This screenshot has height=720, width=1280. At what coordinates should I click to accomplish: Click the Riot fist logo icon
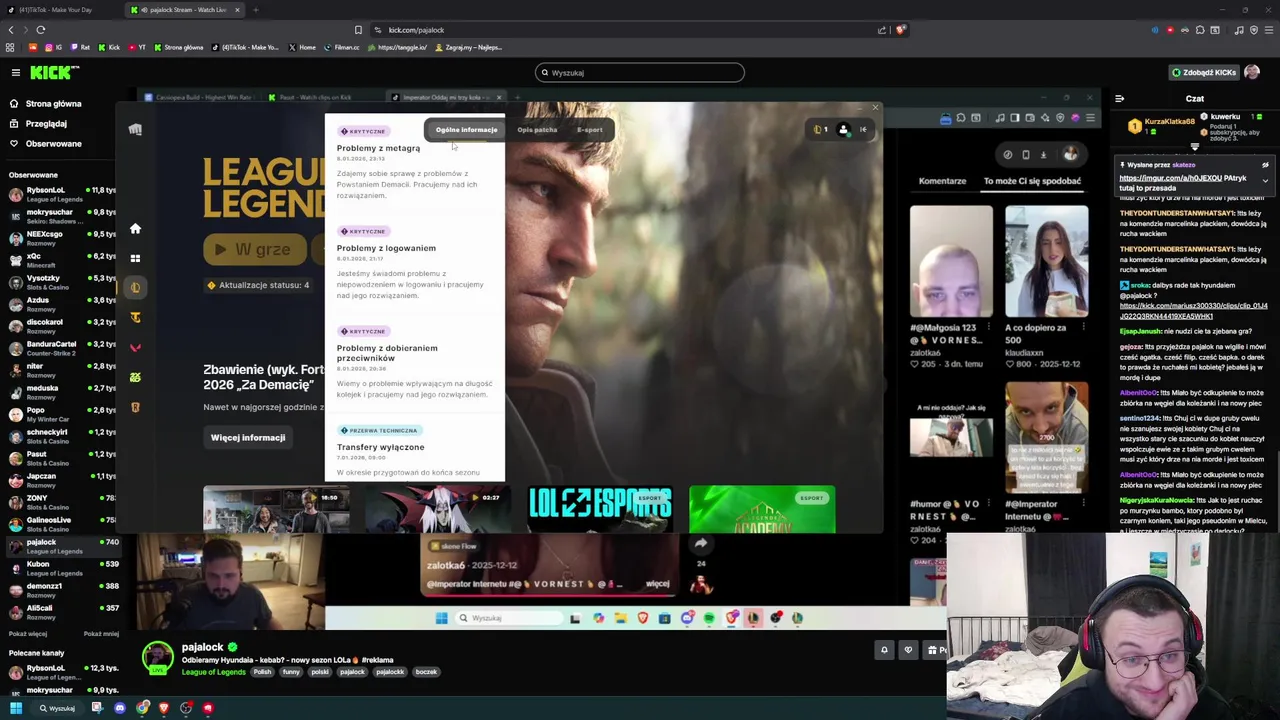(x=135, y=129)
